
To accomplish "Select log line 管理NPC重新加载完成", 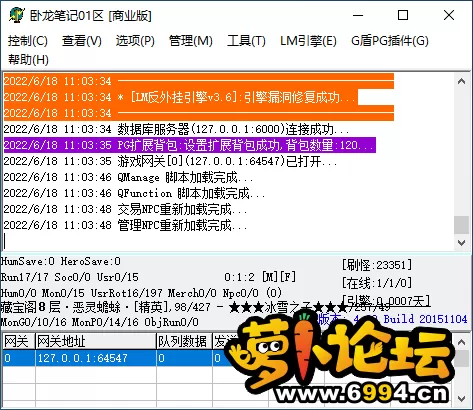I will tap(126, 225).
